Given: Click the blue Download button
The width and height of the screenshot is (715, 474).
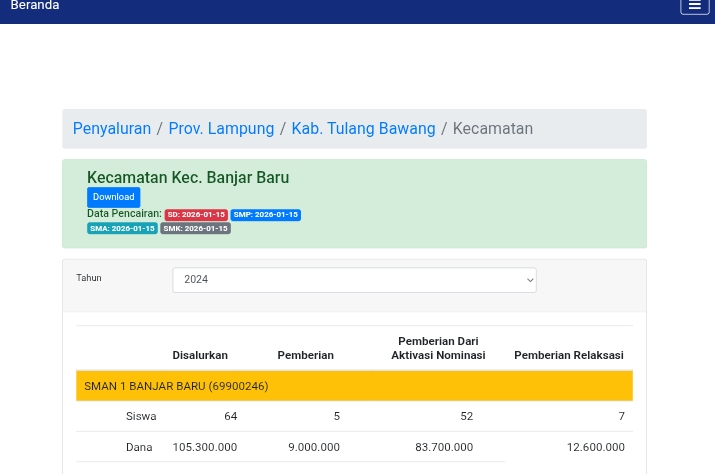Looking at the screenshot, I should [x=114, y=197].
